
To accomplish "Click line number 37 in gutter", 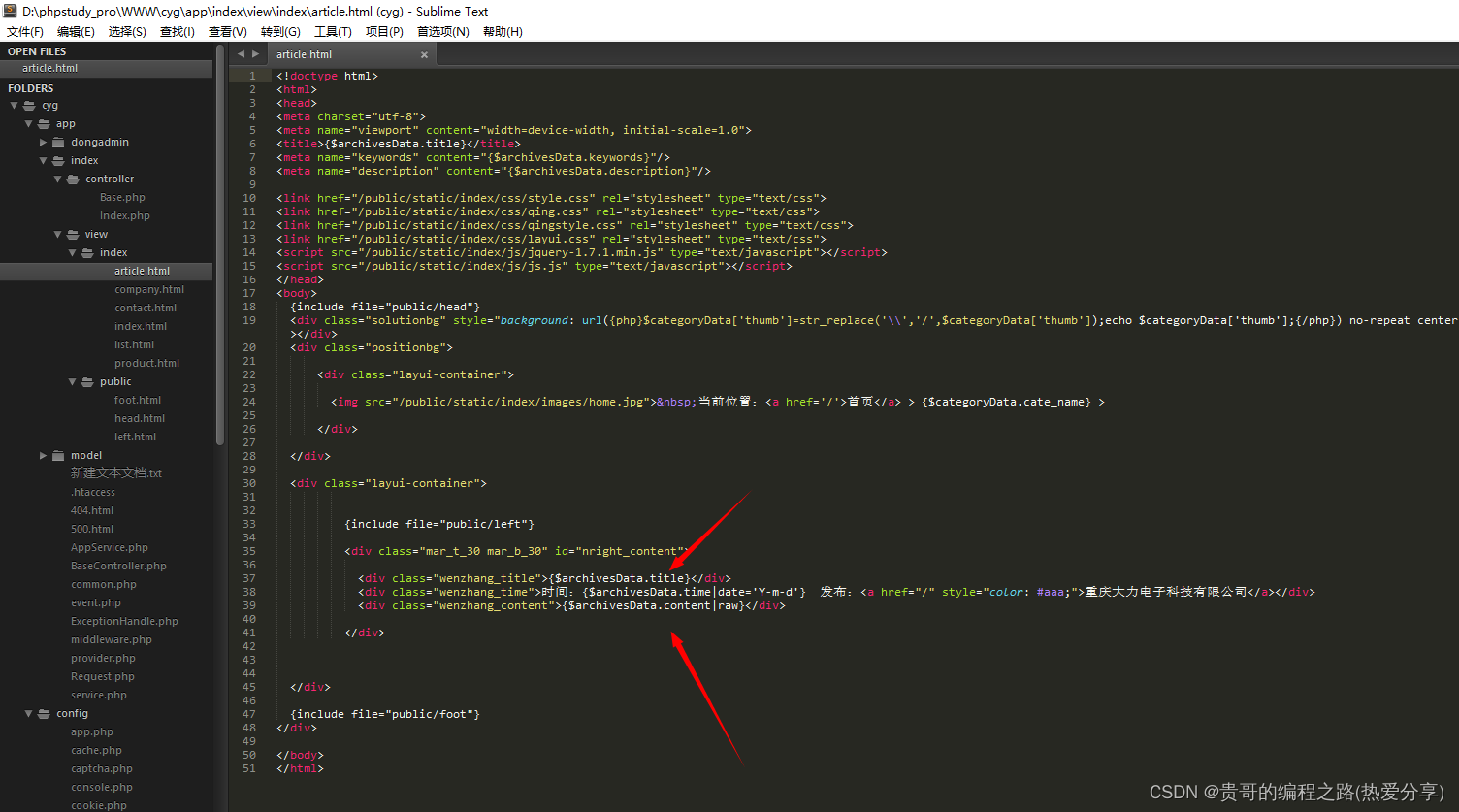I will [249, 578].
